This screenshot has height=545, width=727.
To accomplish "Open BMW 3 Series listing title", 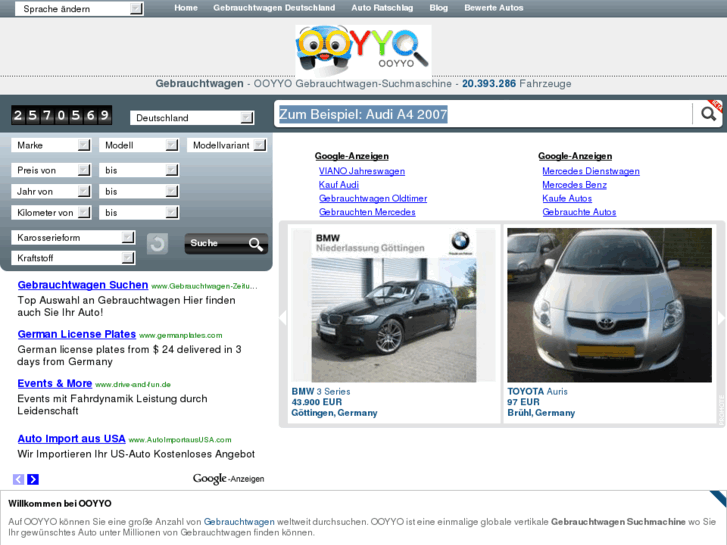I will point(321,391).
